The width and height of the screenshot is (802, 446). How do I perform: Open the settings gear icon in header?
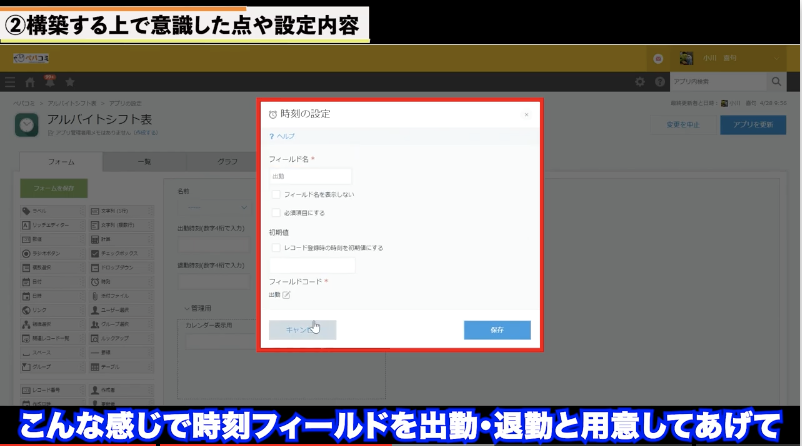(x=641, y=81)
